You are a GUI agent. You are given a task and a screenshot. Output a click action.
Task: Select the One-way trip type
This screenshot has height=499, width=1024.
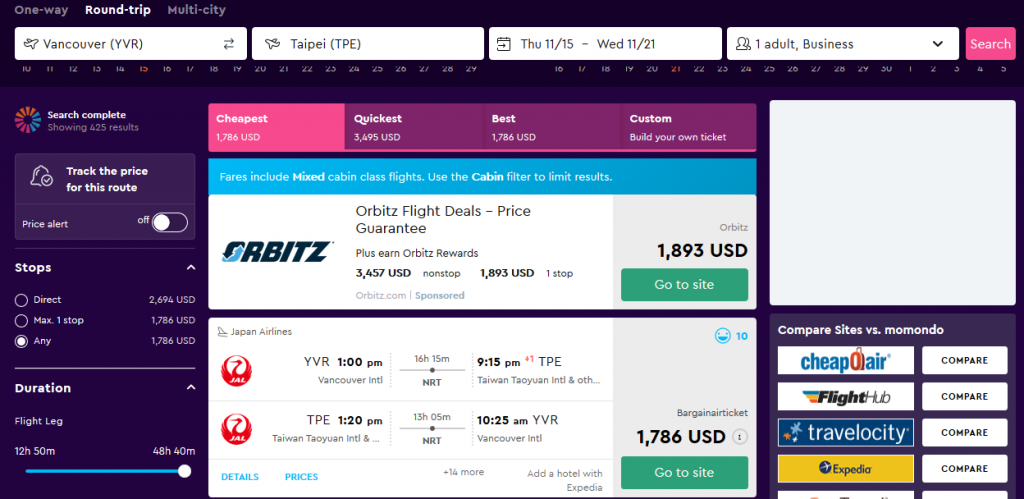(x=41, y=10)
